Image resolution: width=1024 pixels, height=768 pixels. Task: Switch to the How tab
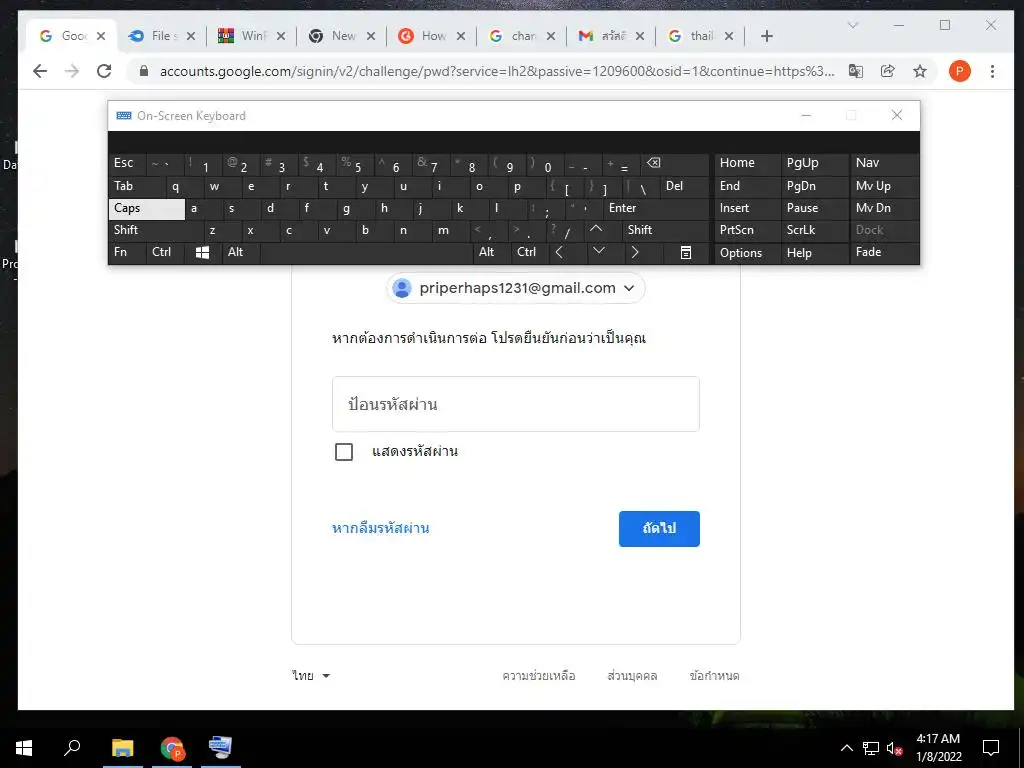432,36
